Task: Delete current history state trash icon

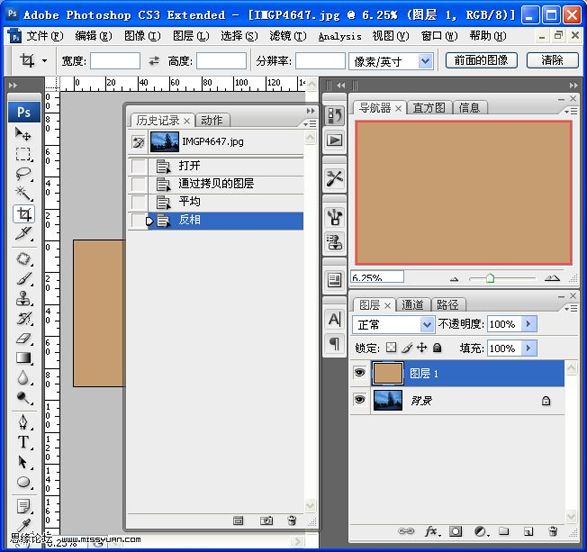Action: coord(292,521)
